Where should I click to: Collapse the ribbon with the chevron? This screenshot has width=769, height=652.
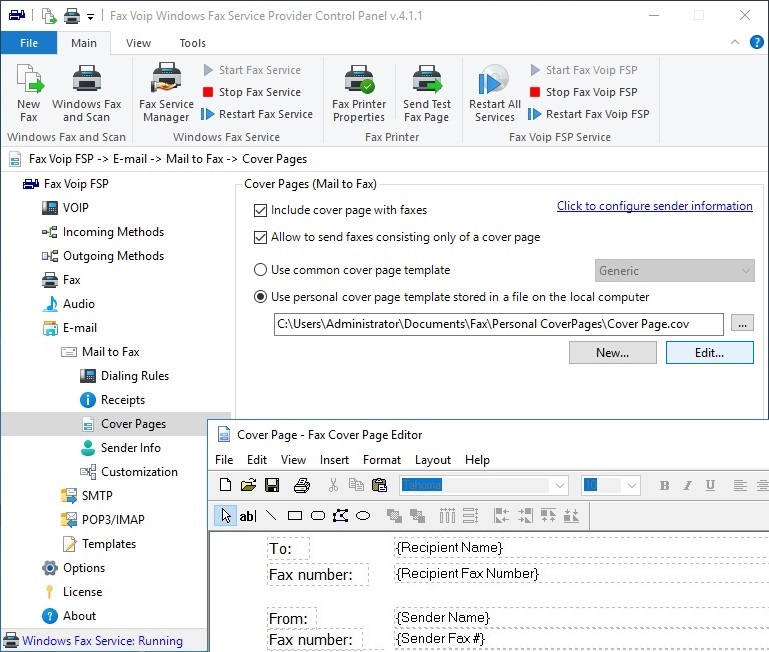point(735,42)
